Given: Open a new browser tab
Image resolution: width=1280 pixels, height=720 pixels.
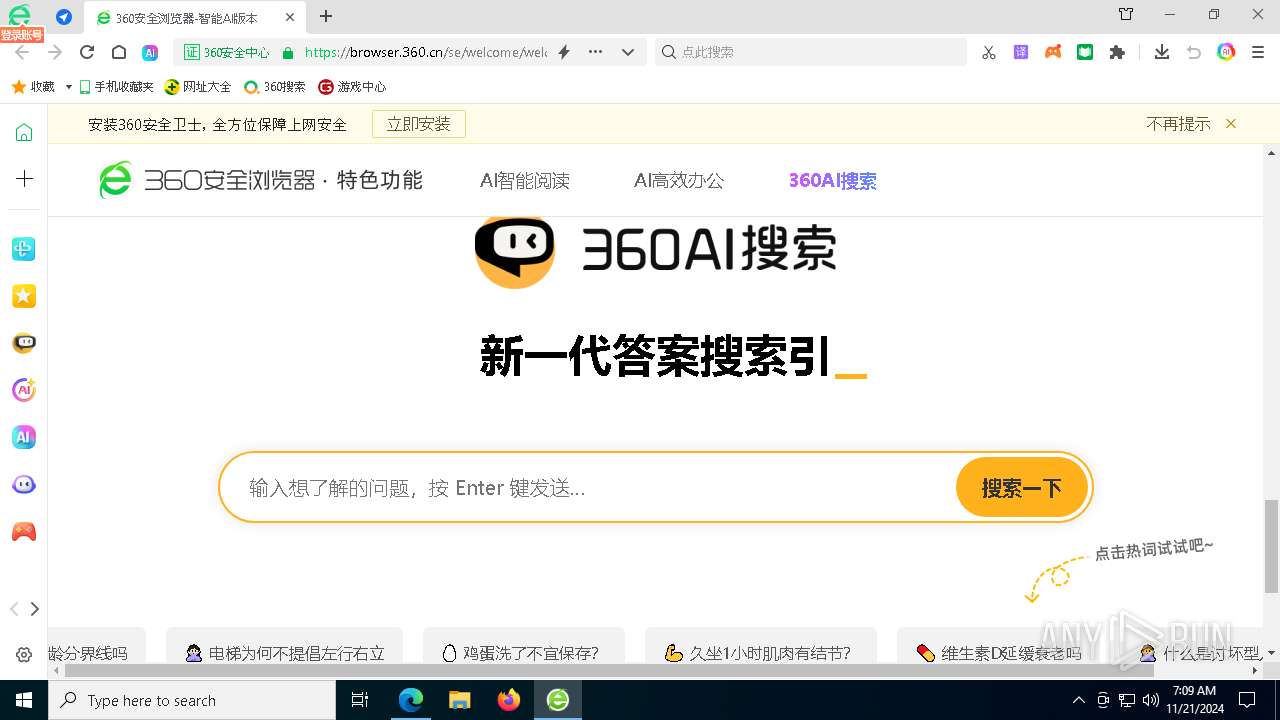Looking at the screenshot, I should tap(326, 16).
